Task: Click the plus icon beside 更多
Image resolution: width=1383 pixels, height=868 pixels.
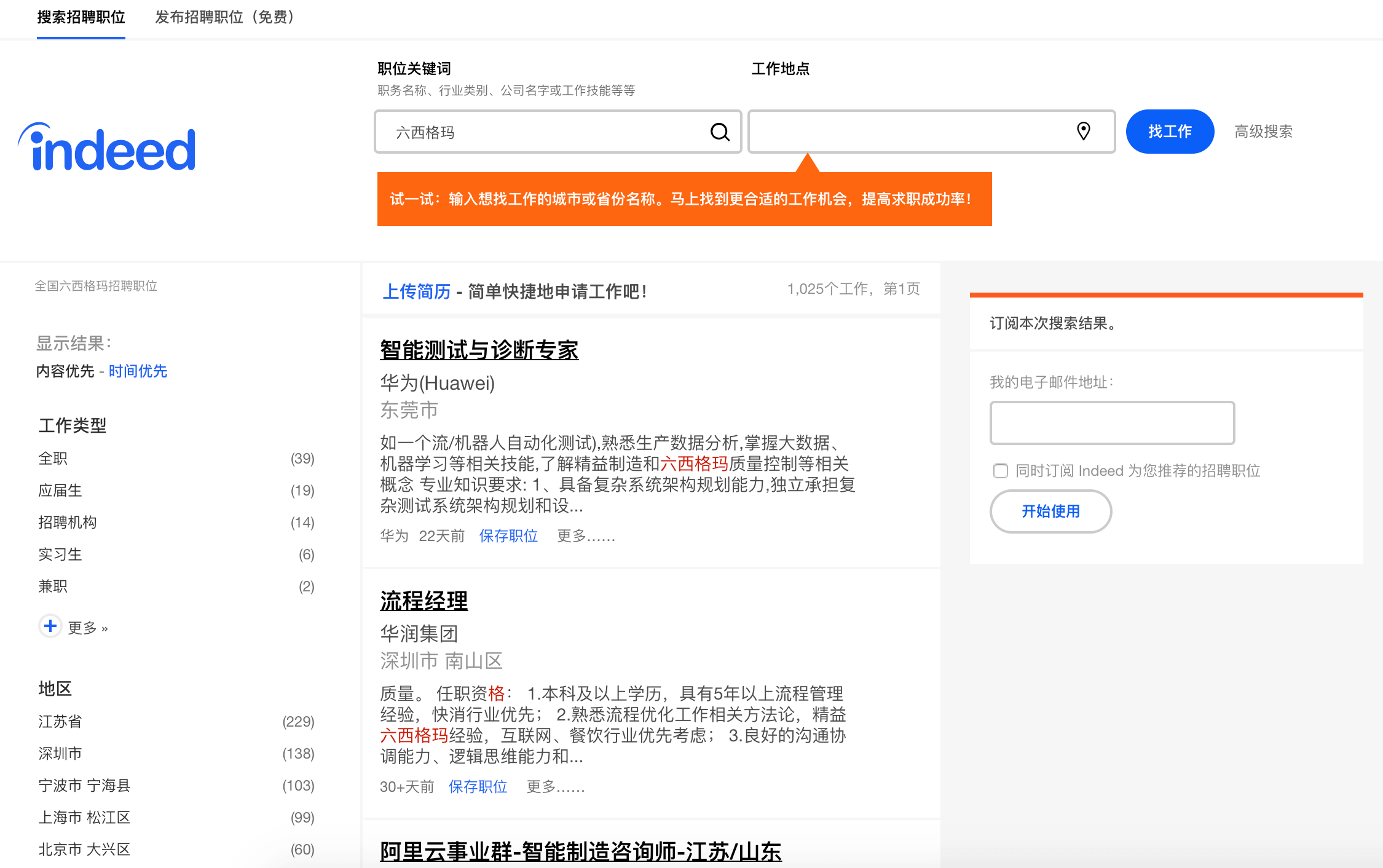Action: tap(50, 626)
